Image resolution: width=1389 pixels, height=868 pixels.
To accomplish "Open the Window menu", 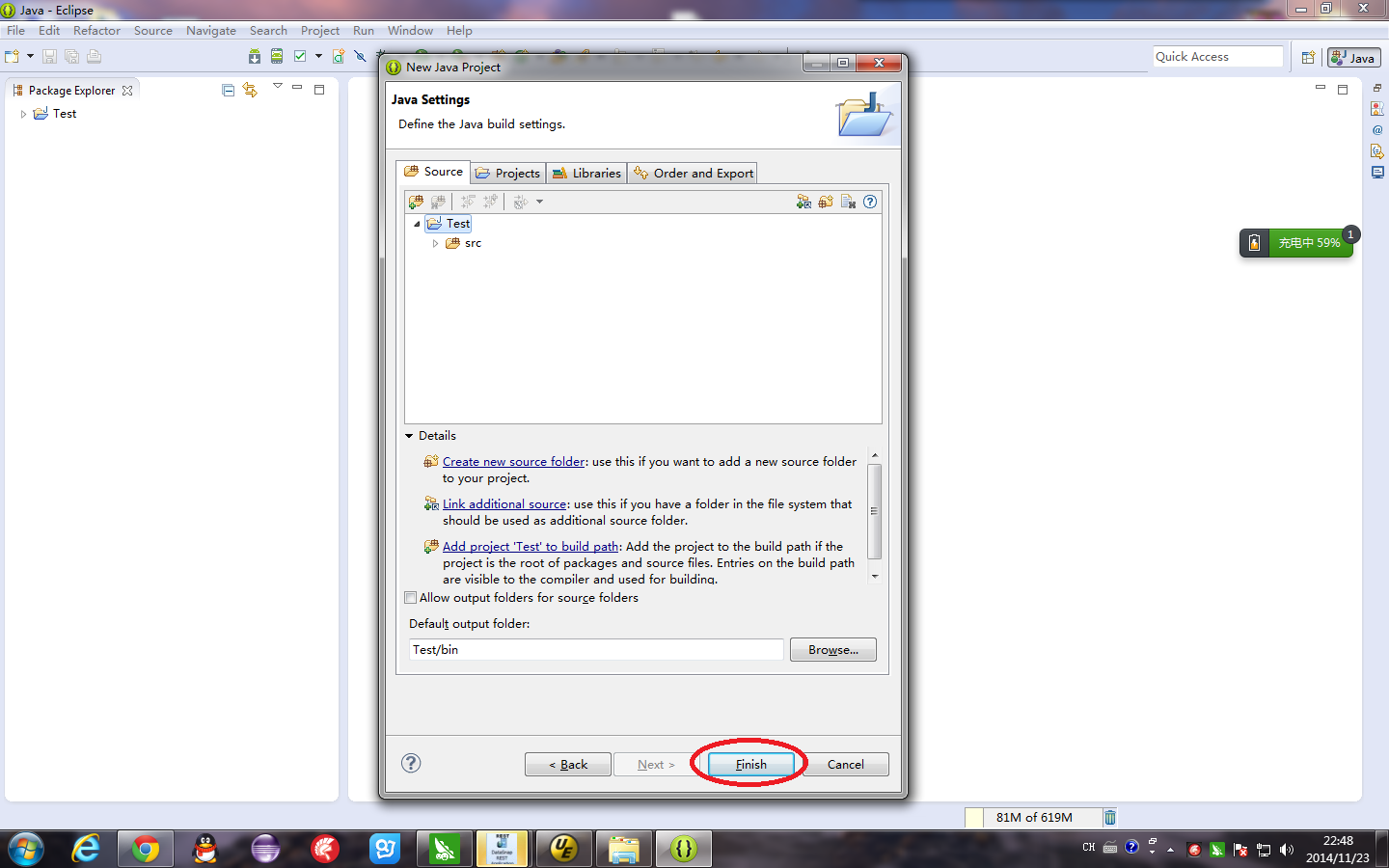I will pos(410,31).
